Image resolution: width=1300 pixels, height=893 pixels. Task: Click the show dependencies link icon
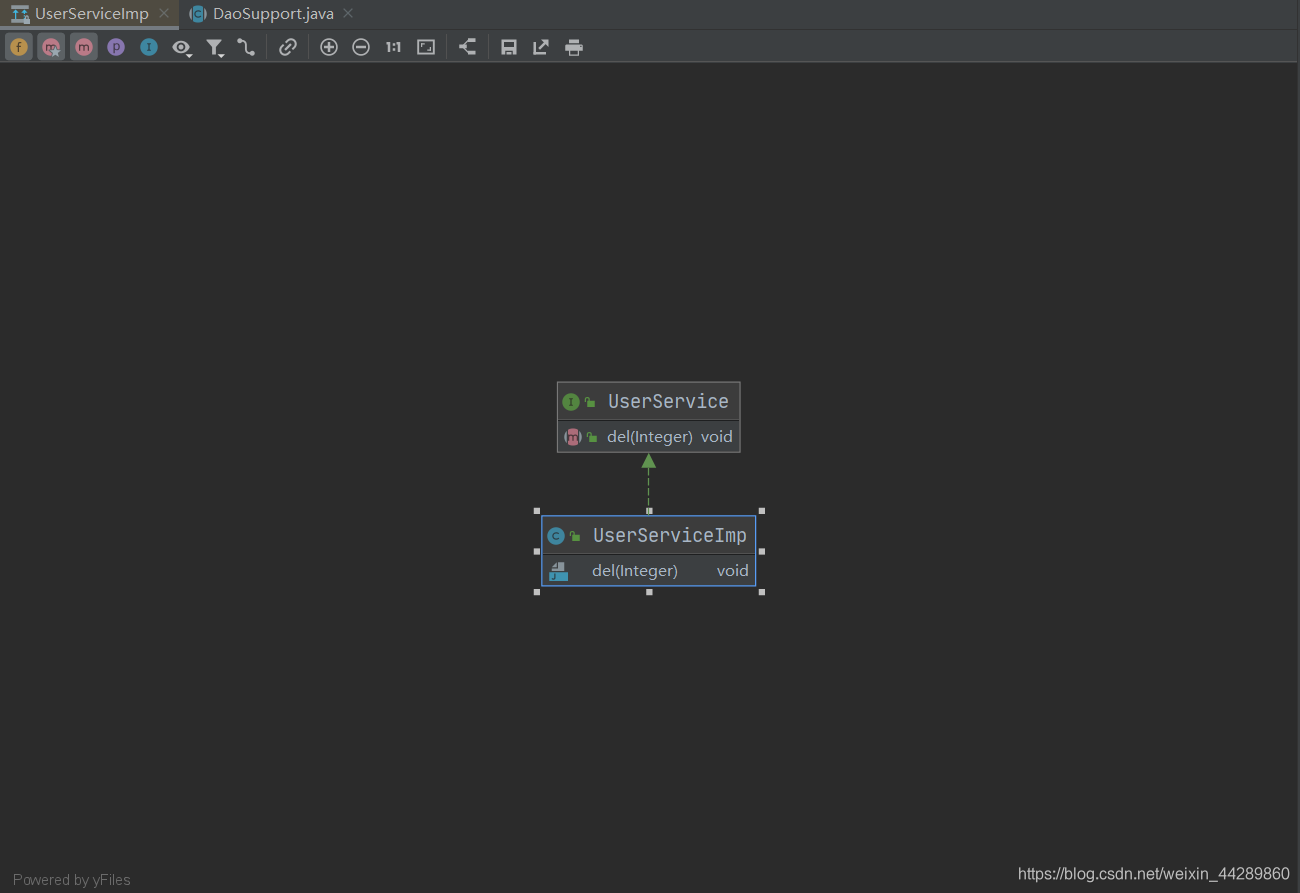288,47
